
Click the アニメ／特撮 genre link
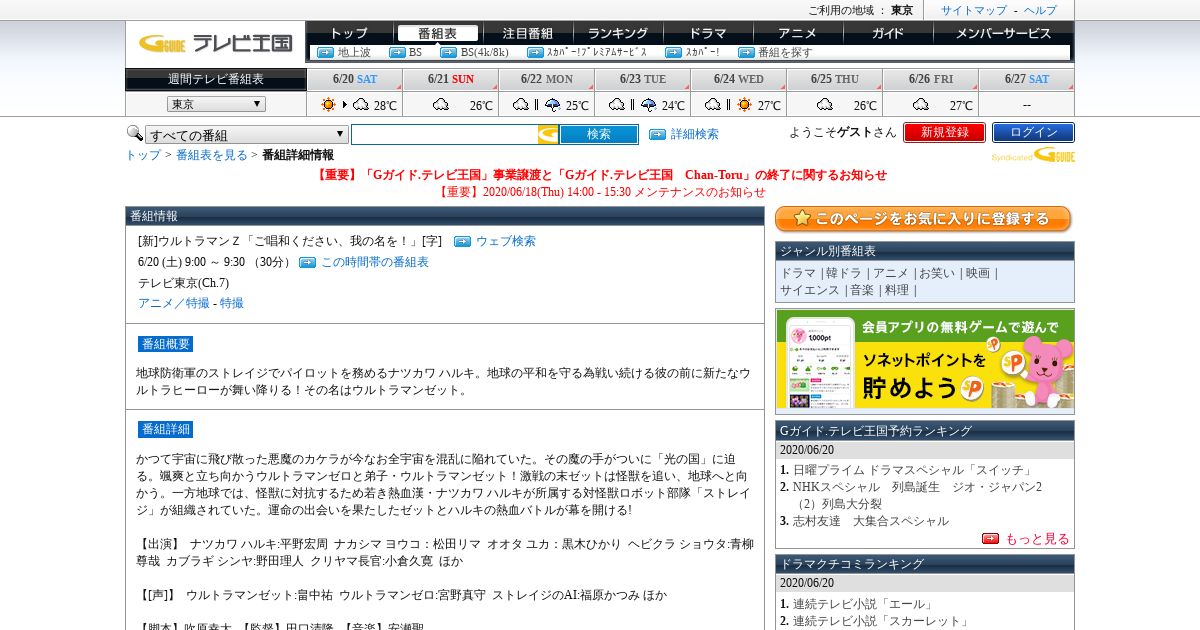point(174,303)
